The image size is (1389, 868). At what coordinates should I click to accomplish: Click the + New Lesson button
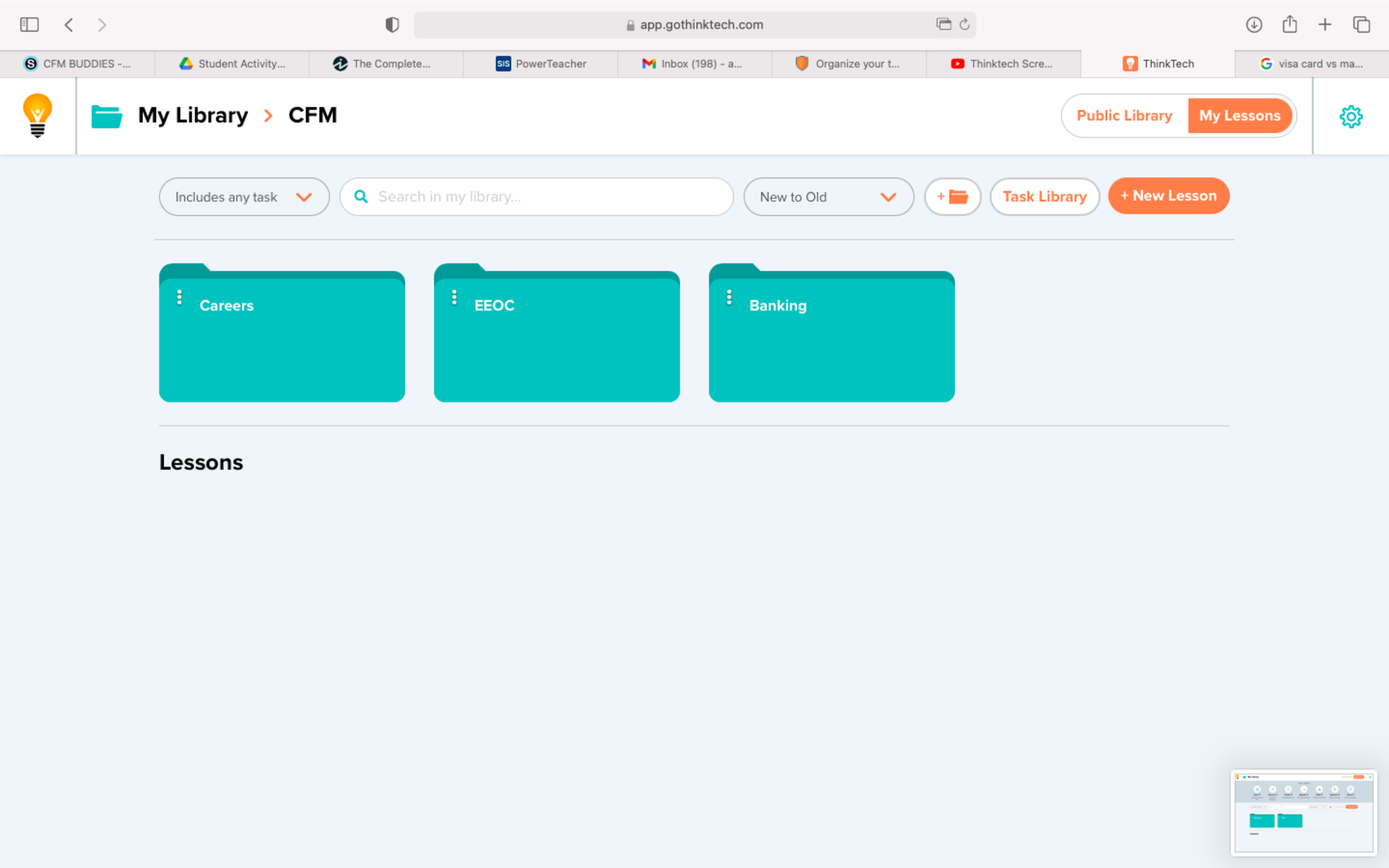[x=1168, y=196]
